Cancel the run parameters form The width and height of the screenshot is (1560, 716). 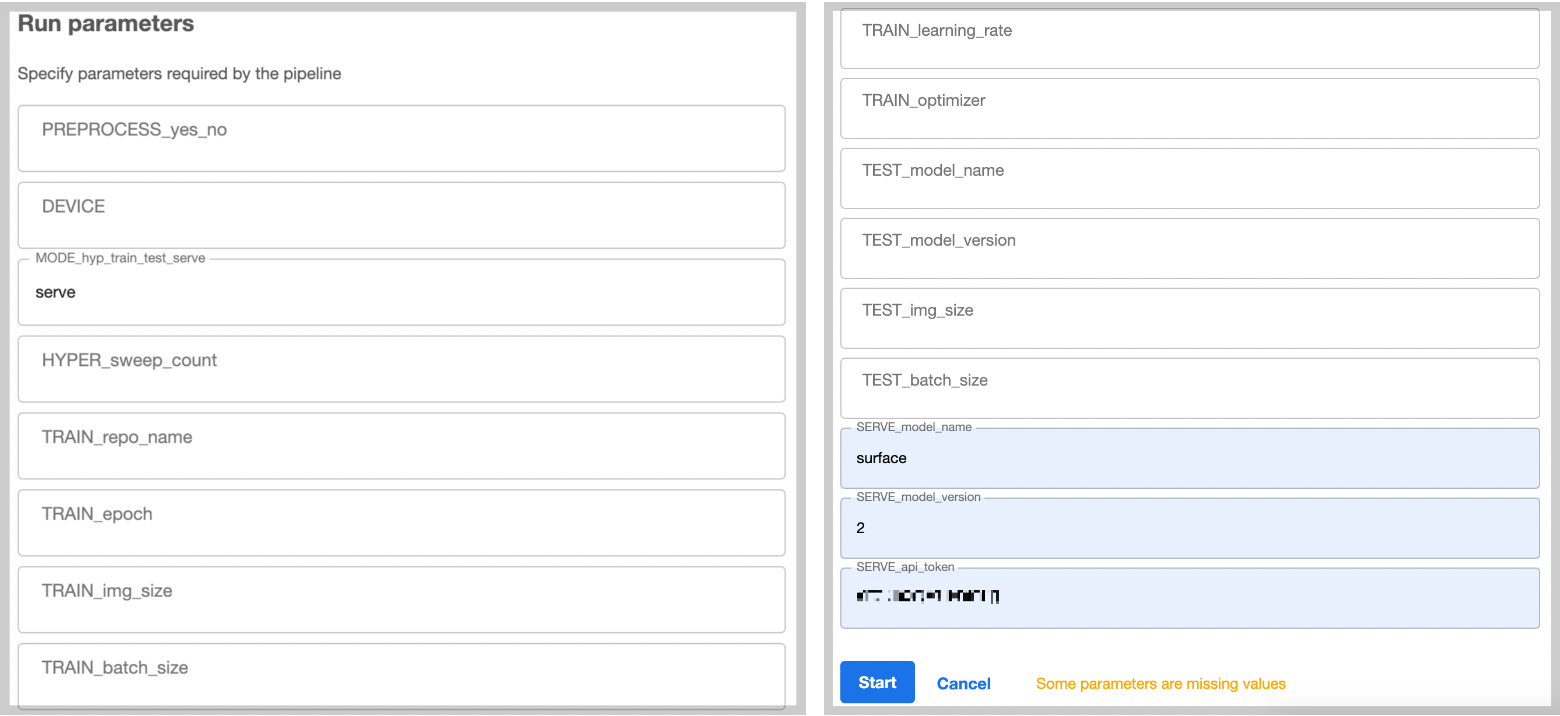point(963,683)
